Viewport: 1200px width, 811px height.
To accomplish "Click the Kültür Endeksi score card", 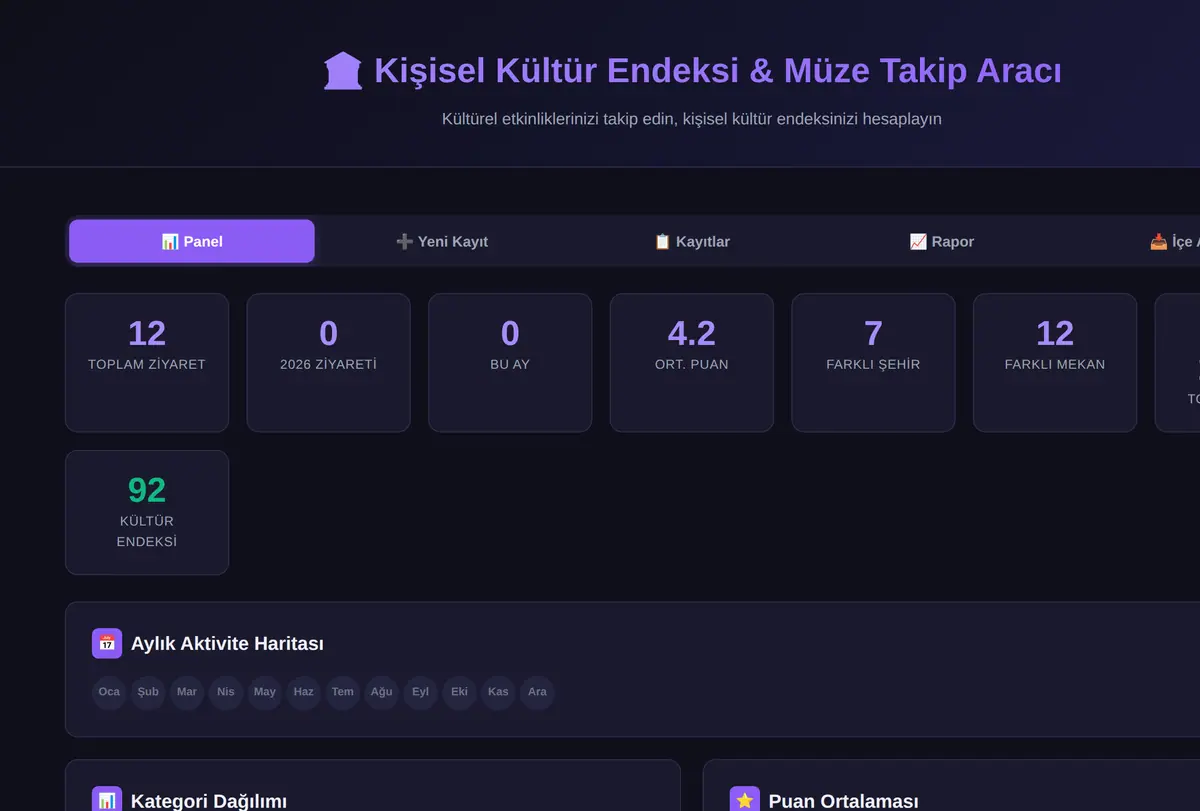I will pyautogui.click(x=147, y=513).
